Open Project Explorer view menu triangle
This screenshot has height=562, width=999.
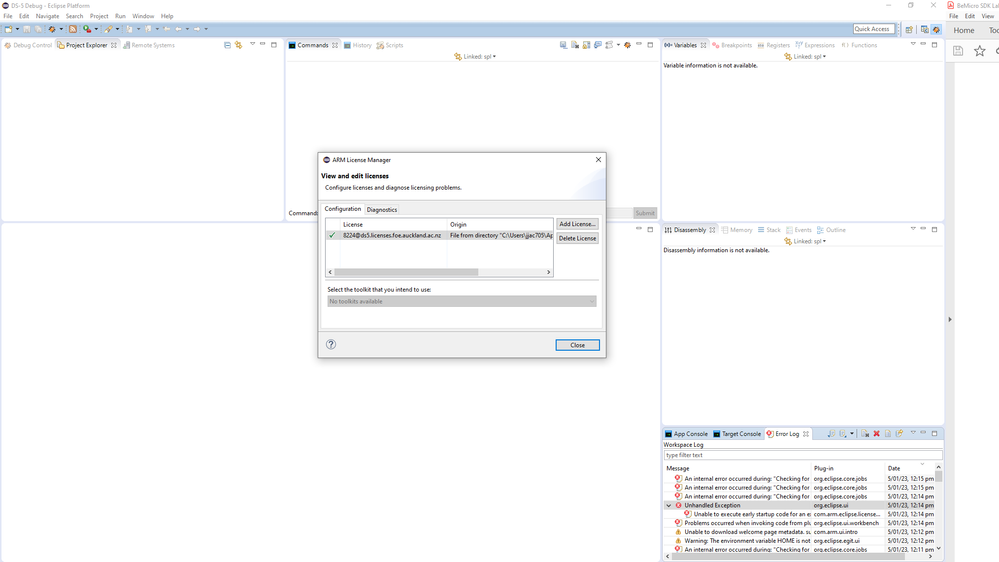(252, 44)
